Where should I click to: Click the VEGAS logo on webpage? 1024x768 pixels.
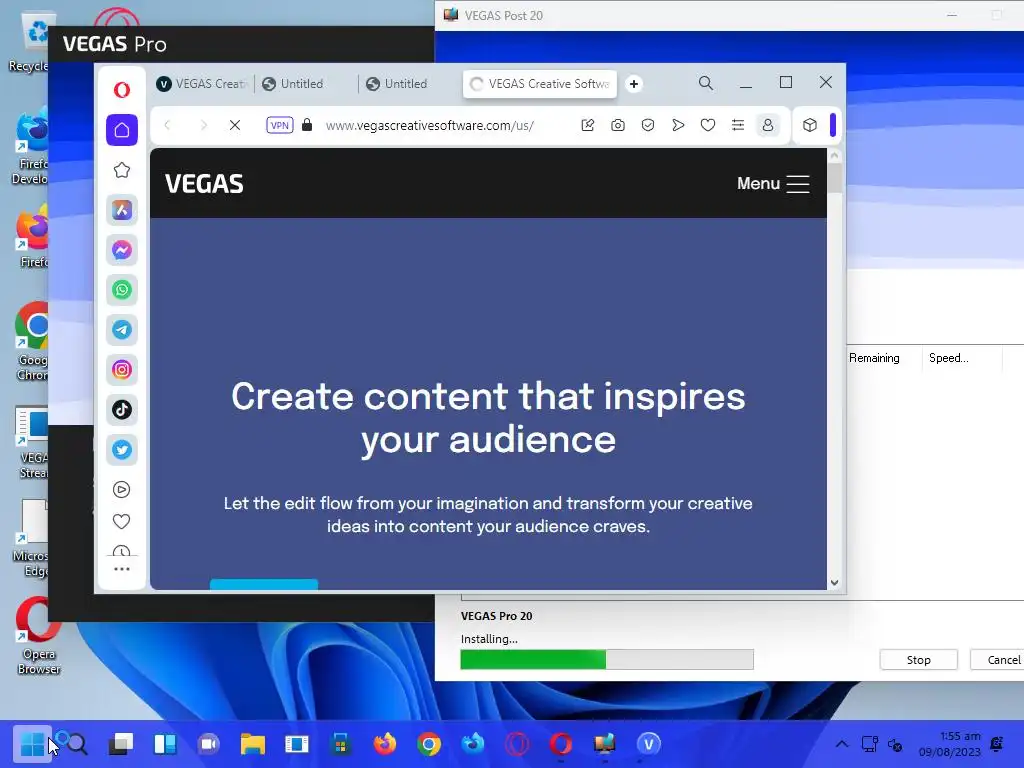tap(204, 184)
